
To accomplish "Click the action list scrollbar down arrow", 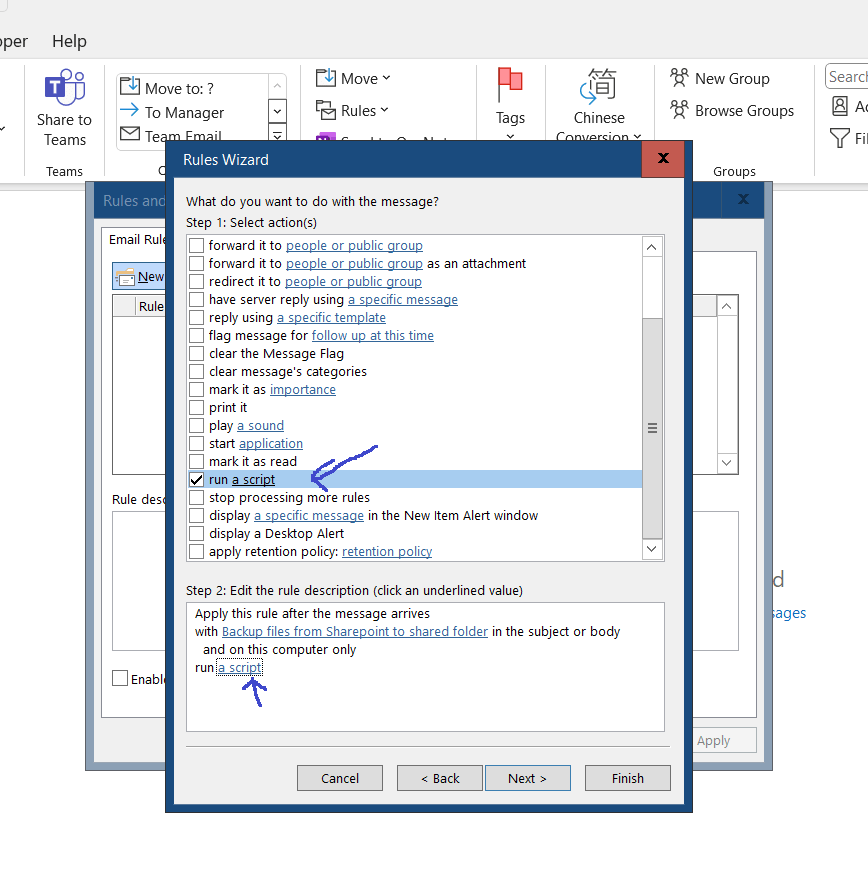I will (652, 549).
